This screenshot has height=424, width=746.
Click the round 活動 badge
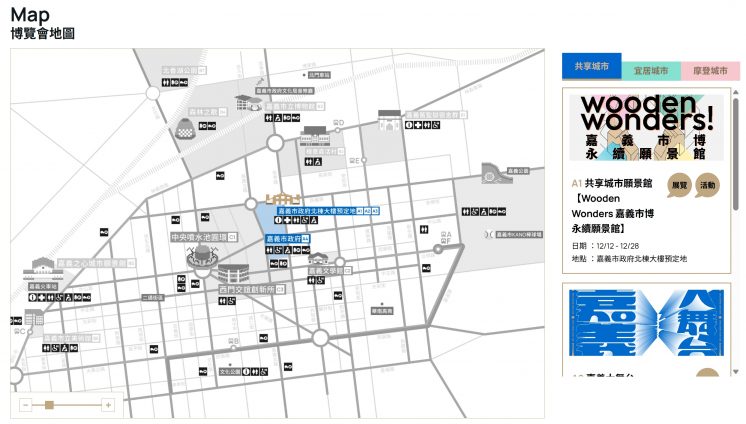pyautogui.click(x=708, y=186)
